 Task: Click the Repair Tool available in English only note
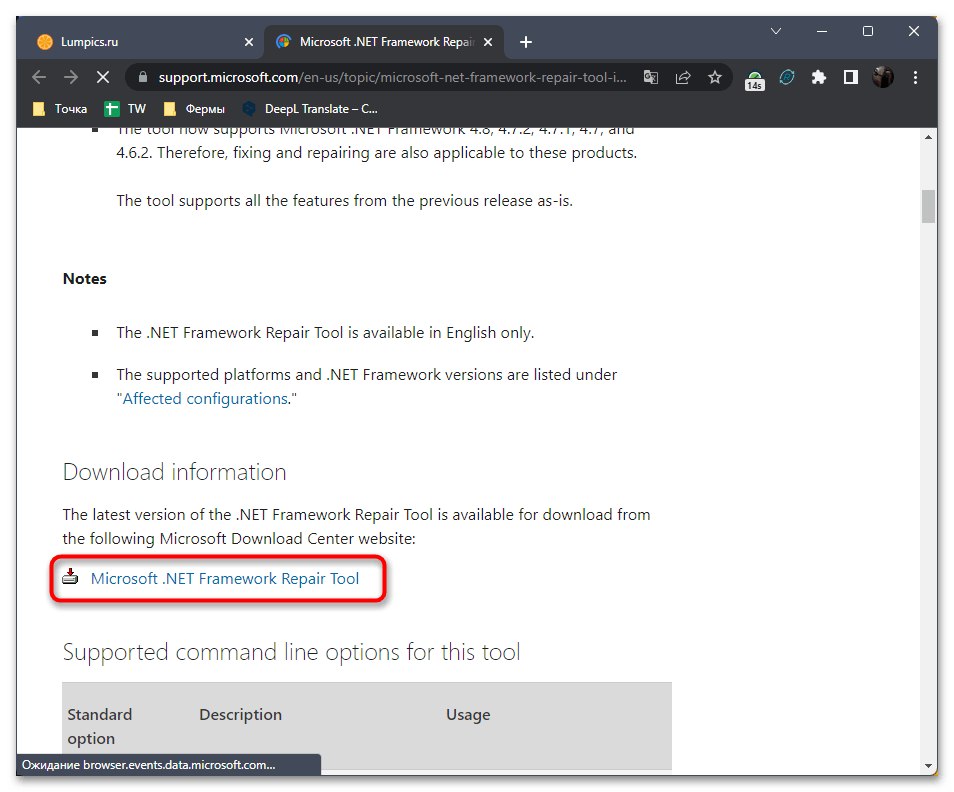point(326,333)
